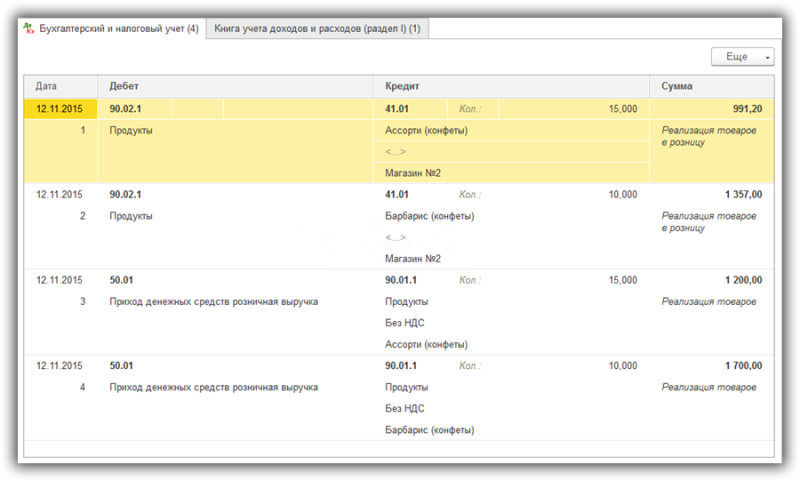Select the amount 1 700,00
The width and height of the screenshot is (800, 481).
click(x=743, y=366)
